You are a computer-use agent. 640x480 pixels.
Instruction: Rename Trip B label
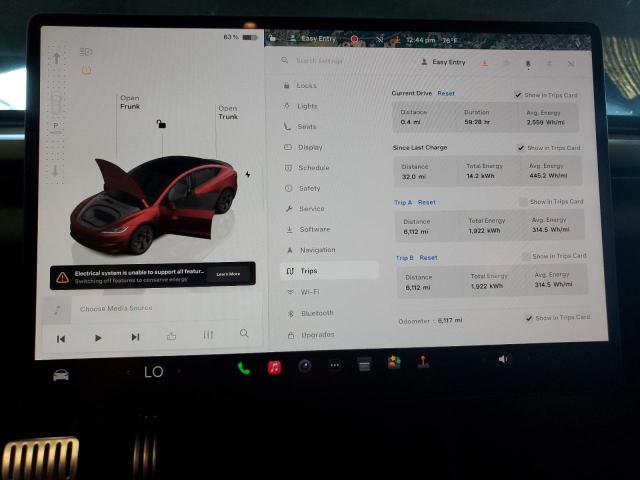[404, 258]
